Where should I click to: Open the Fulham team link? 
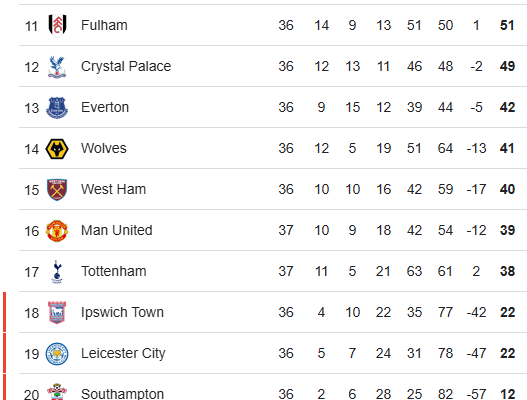click(104, 25)
